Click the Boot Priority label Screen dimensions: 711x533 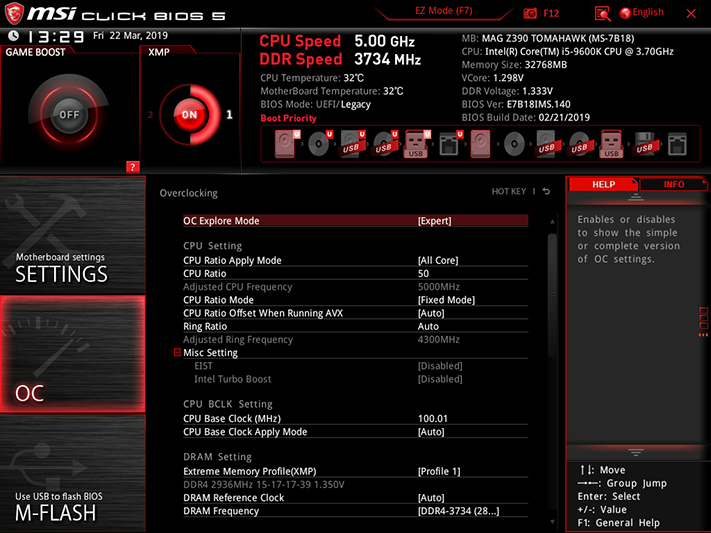click(288, 118)
